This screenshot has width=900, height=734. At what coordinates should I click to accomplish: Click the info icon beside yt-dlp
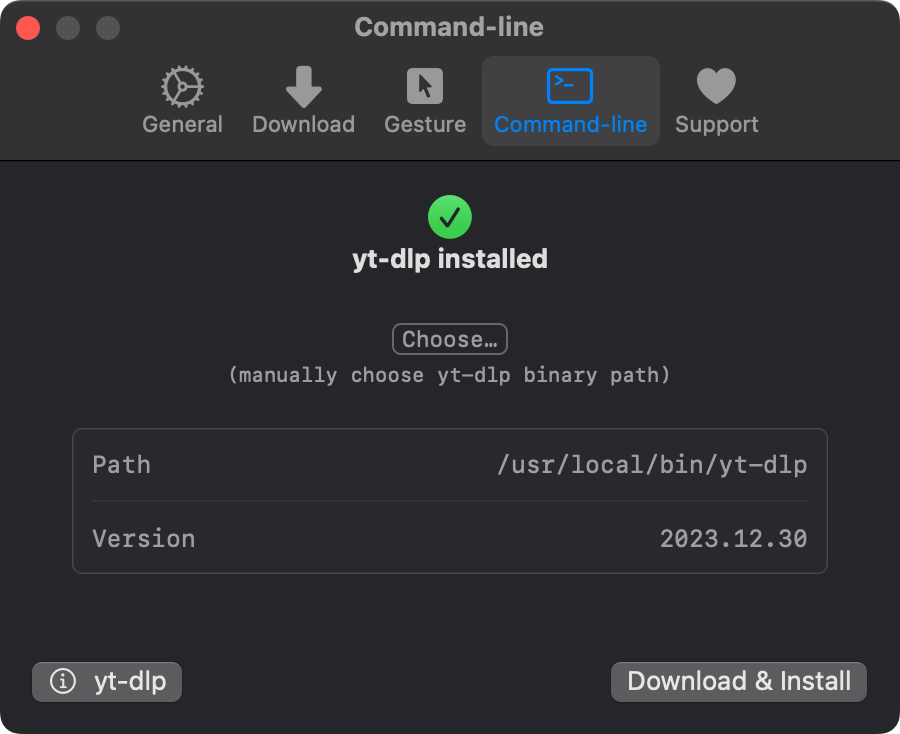point(63,682)
